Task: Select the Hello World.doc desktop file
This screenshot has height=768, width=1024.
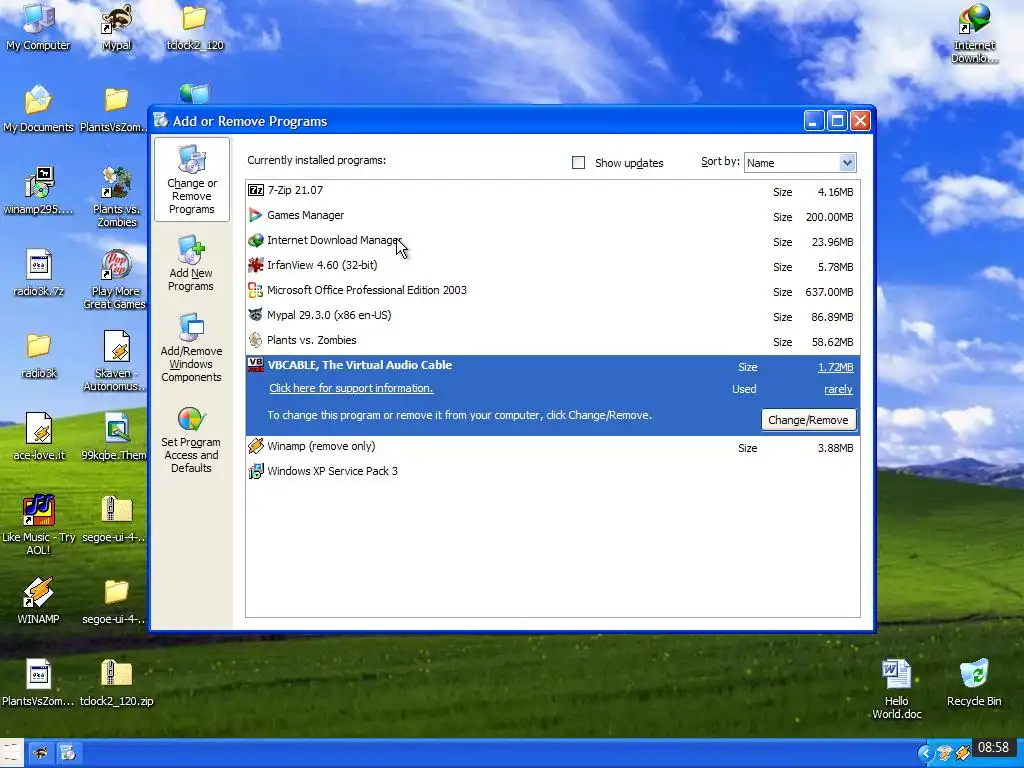Action: (897, 689)
